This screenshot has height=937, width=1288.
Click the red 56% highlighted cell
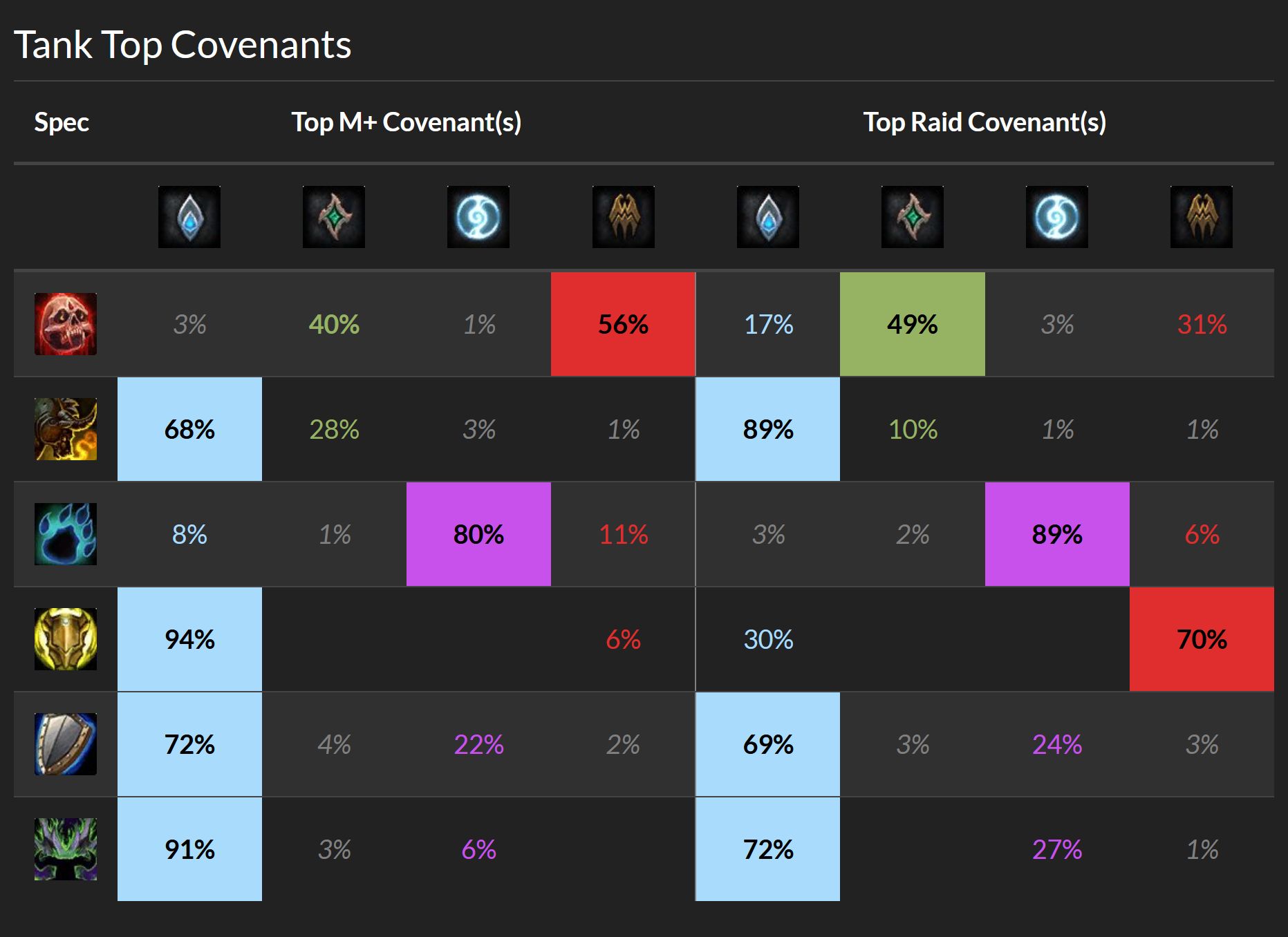pos(623,324)
